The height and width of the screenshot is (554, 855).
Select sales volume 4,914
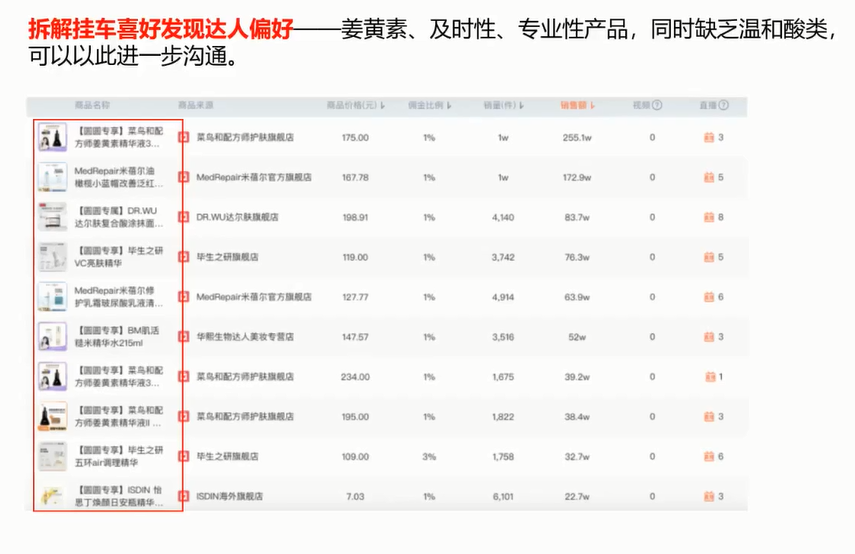(503, 297)
